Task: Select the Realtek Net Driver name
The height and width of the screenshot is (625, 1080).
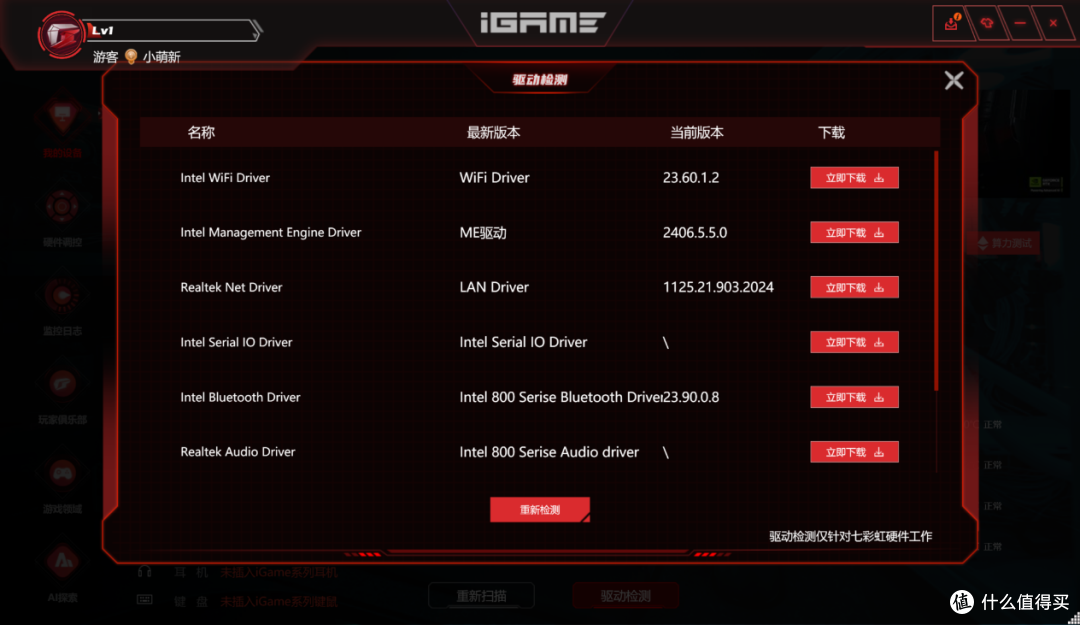Action: tap(231, 287)
